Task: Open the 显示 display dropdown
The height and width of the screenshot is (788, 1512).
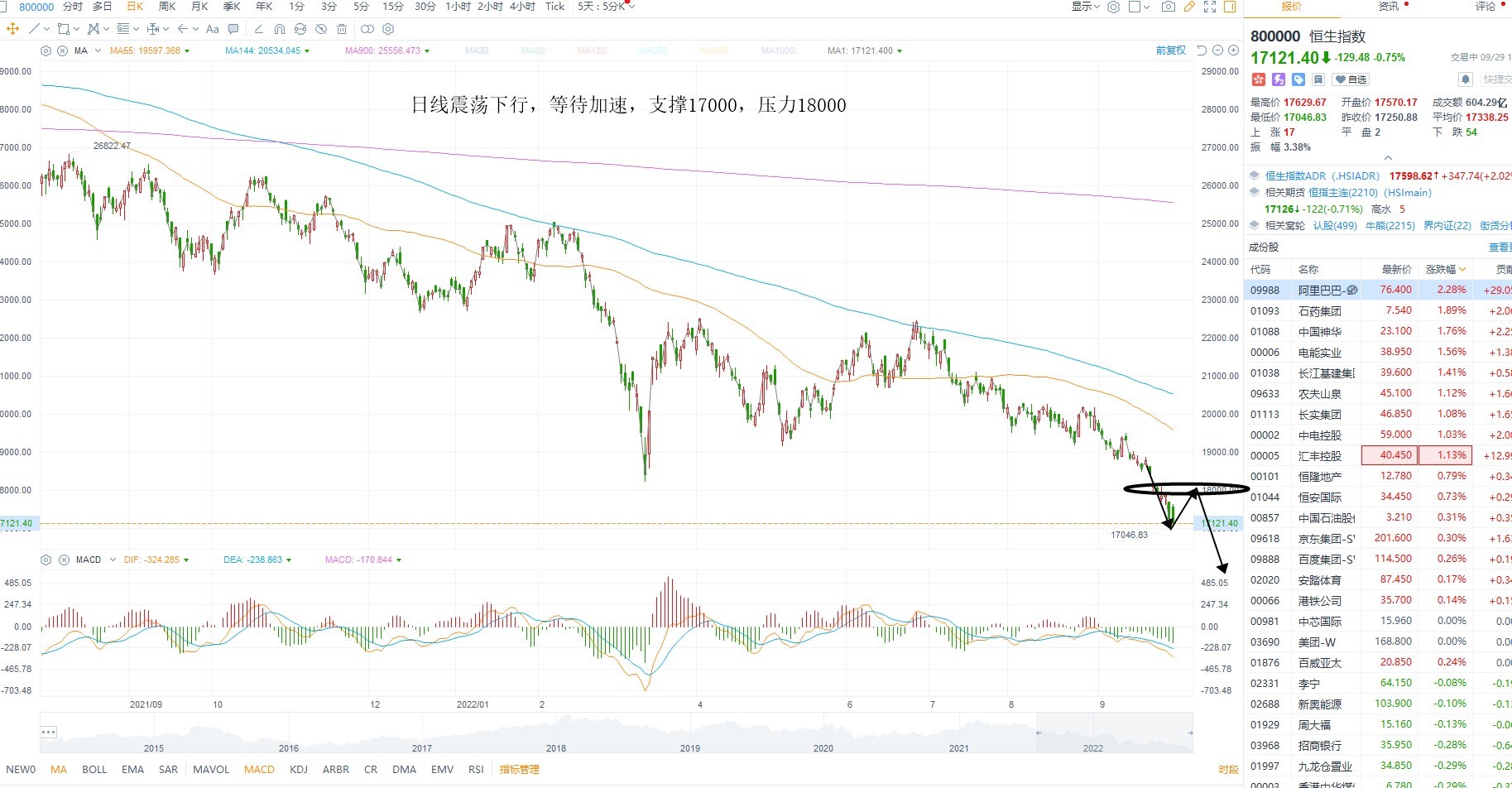Action: pos(1086,7)
